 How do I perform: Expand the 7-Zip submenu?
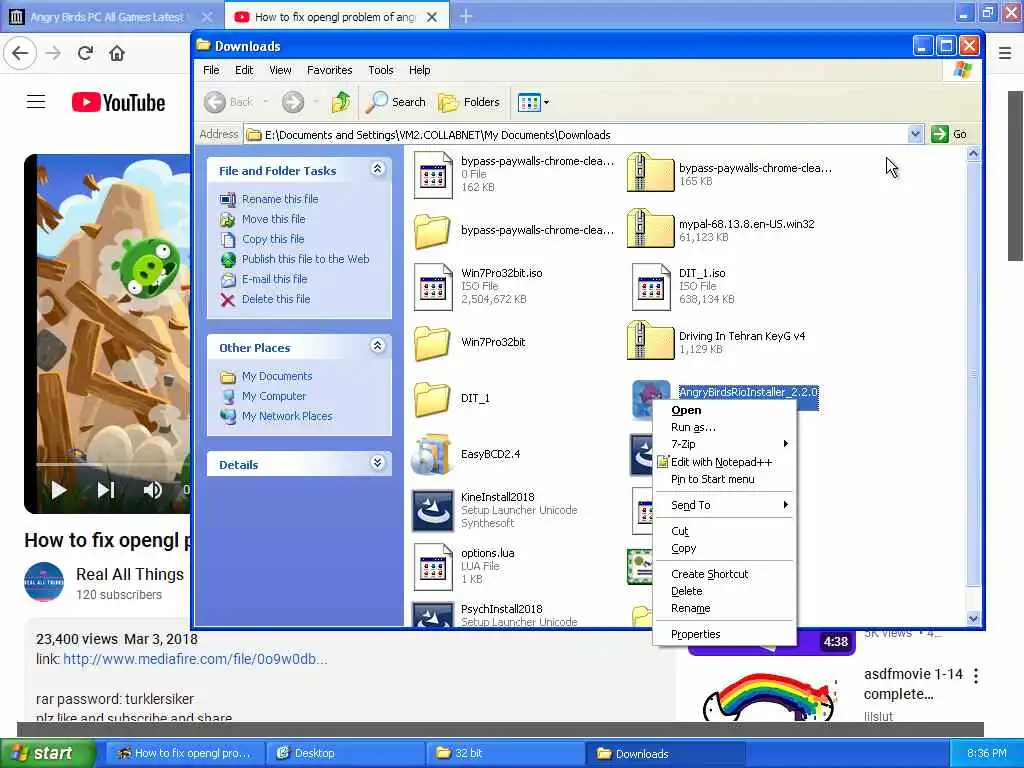click(x=725, y=444)
